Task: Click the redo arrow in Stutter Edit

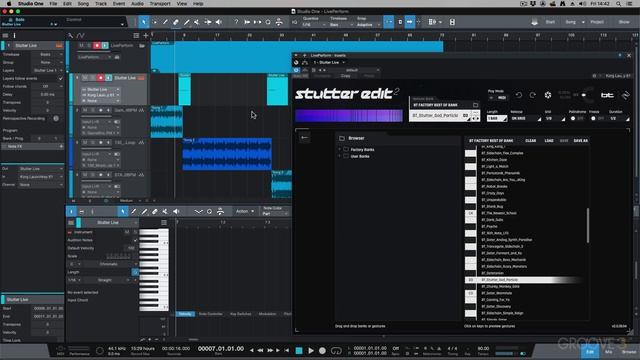Action: (533, 95)
